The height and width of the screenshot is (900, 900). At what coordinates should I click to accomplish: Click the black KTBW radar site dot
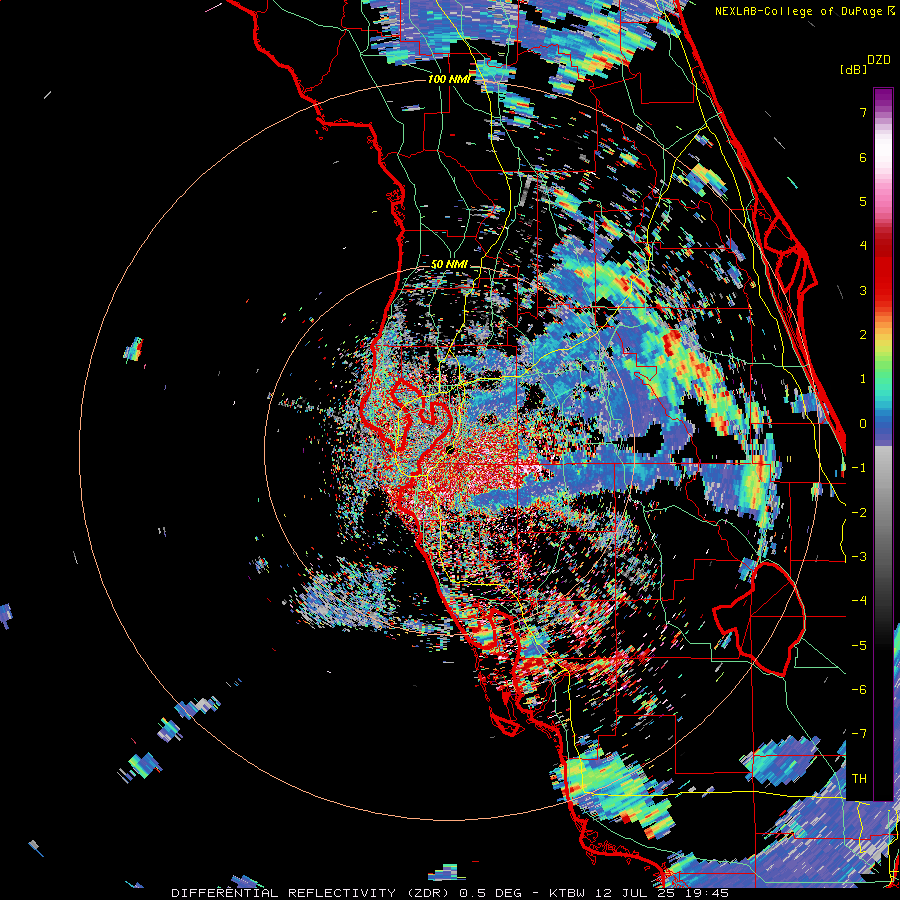[449, 449]
